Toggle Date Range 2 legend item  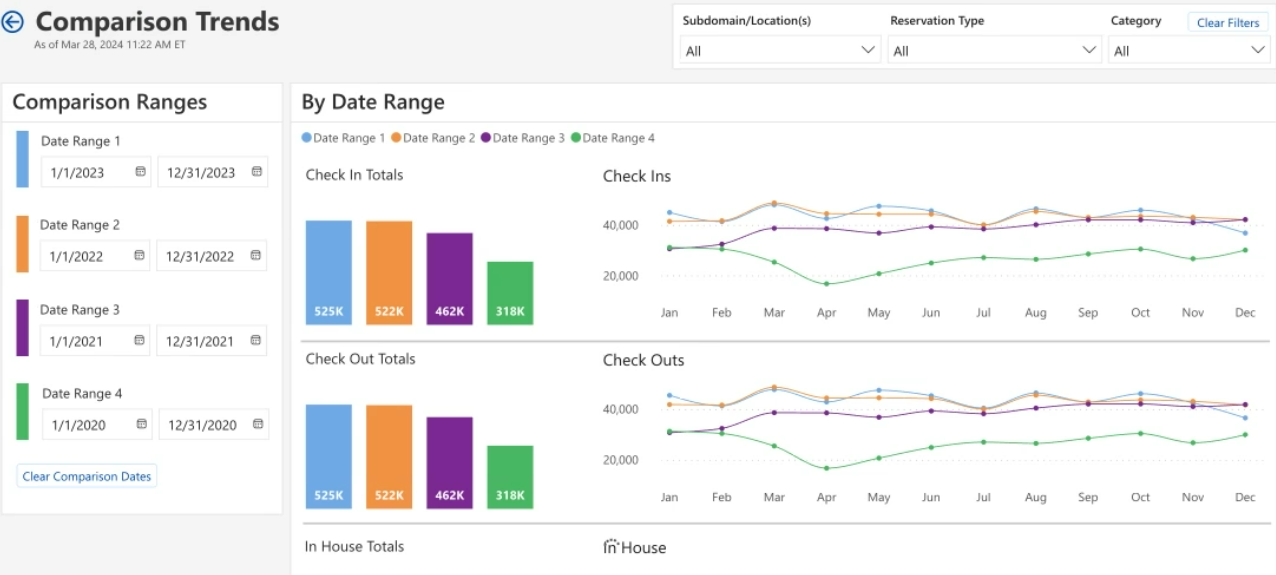point(434,138)
